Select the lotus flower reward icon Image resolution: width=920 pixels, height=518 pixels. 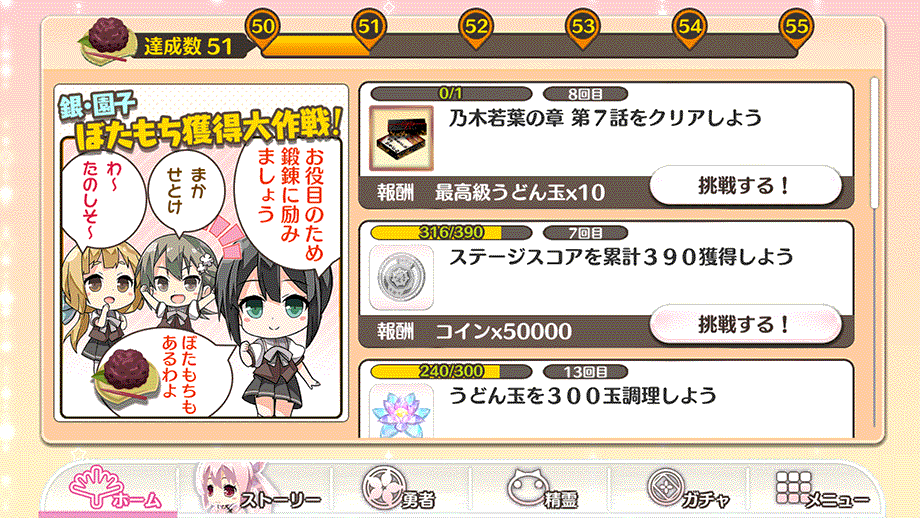(x=401, y=411)
